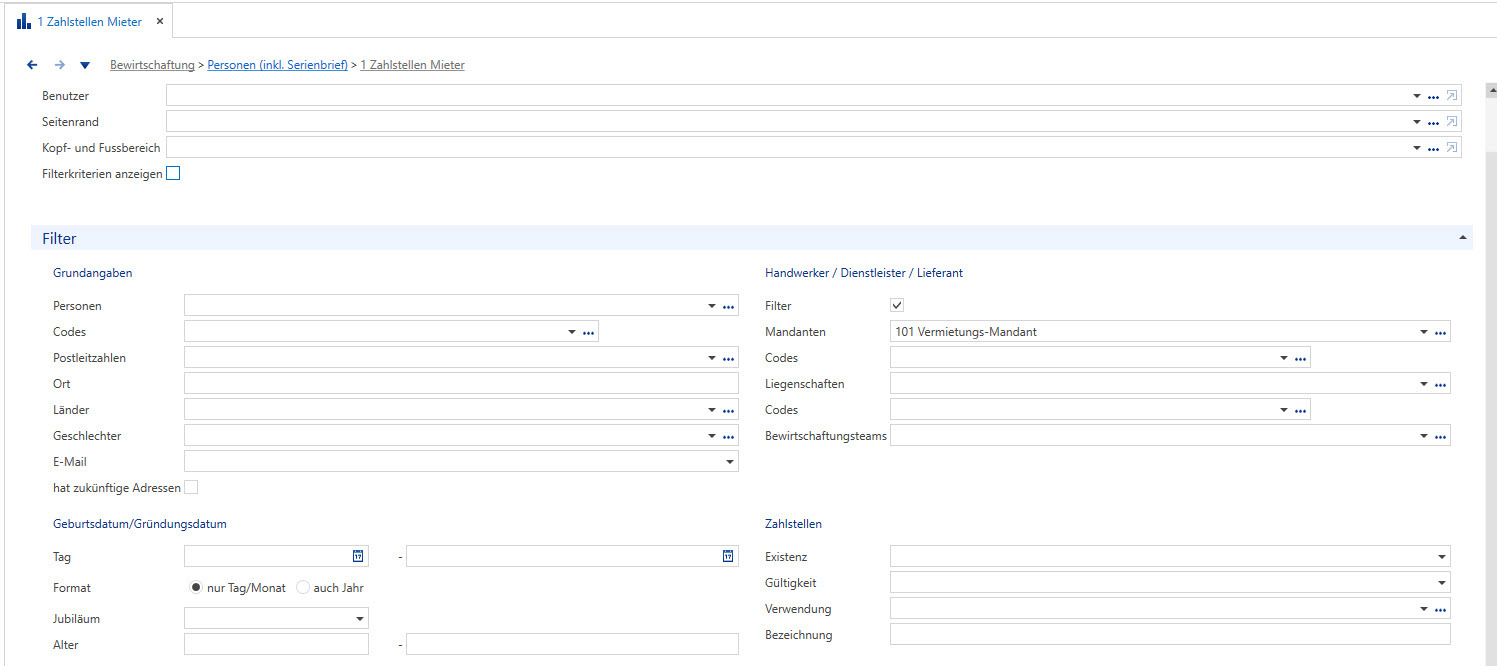Open the Benutzer dropdown arrow
1497x666 pixels.
(1417, 96)
